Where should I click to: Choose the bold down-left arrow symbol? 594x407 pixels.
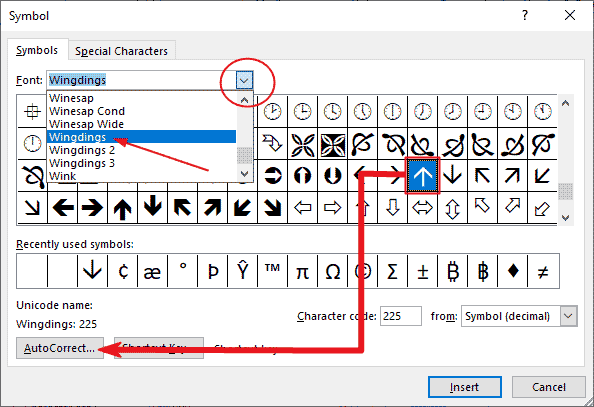click(x=242, y=207)
